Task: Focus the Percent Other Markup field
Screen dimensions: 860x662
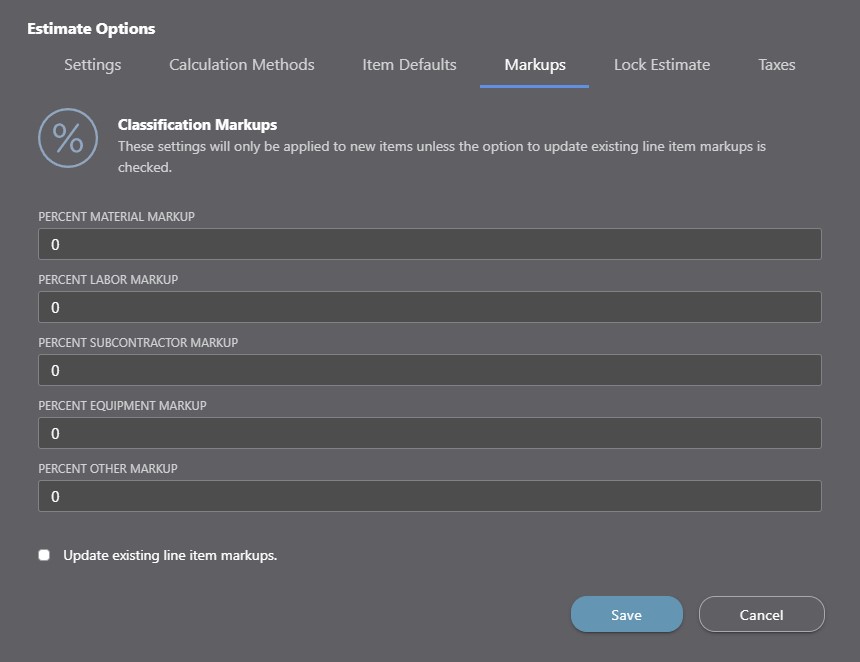Action: [429, 496]
